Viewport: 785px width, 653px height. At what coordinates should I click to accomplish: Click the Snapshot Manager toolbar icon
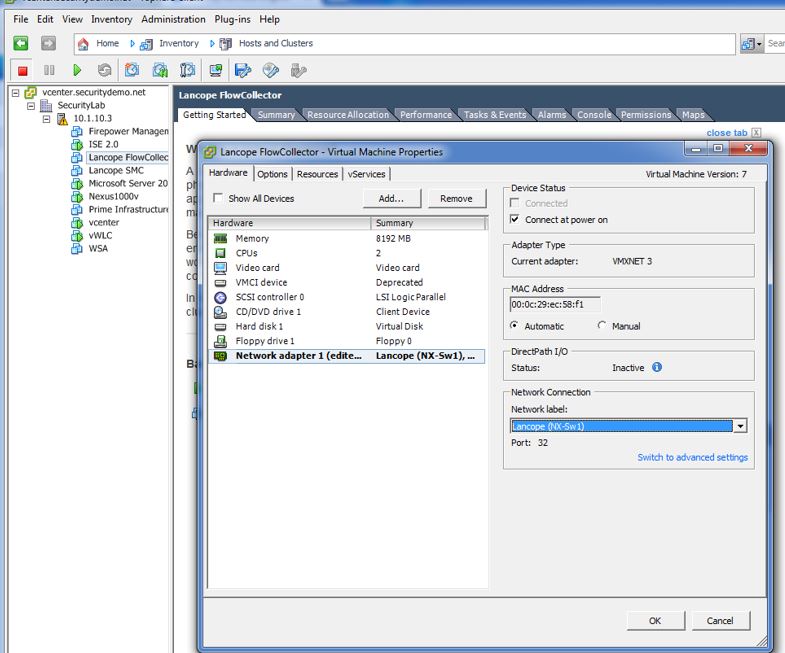187,70
